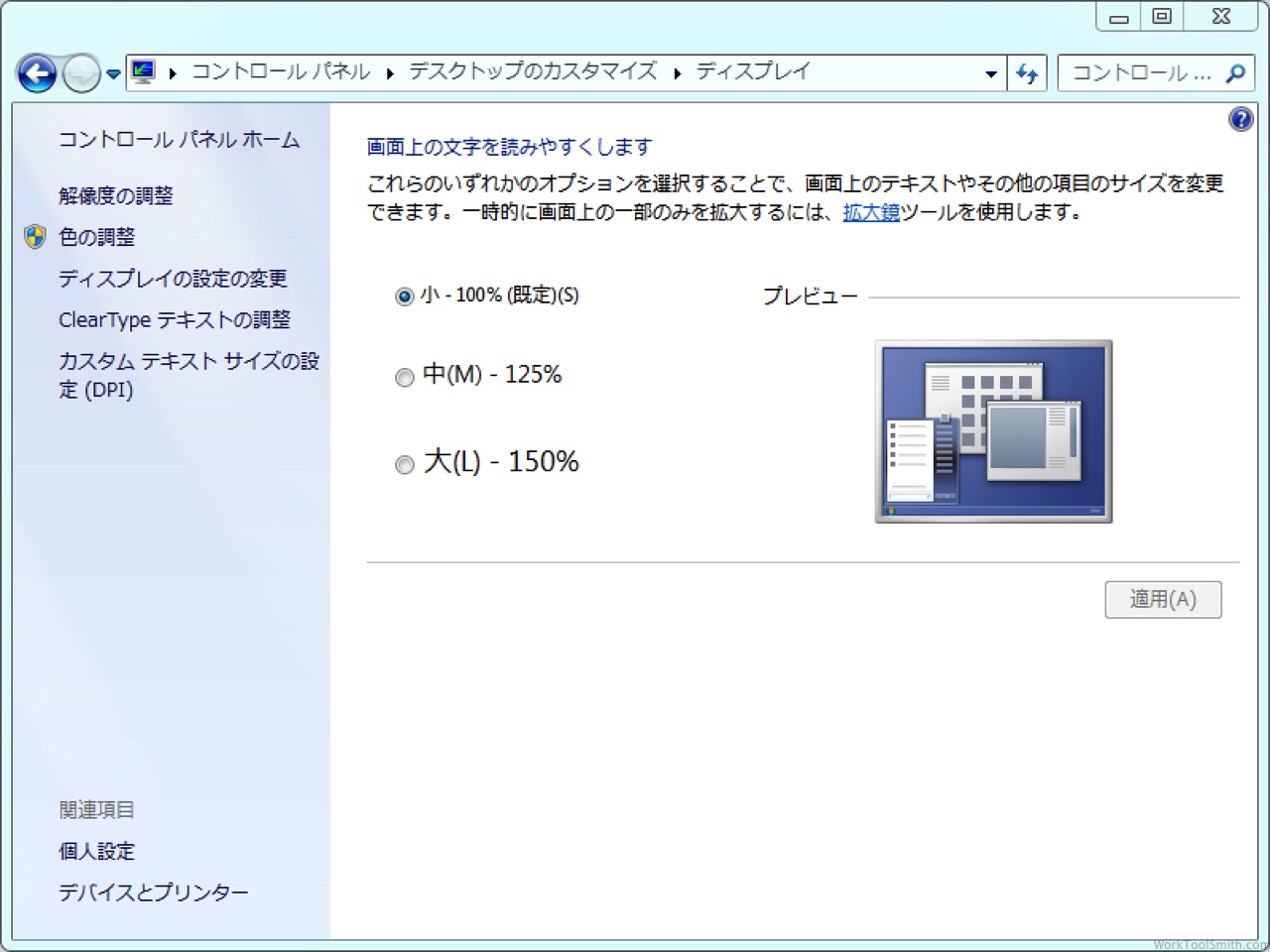Viewport: 1270px width, 952px height.
Task: Open Help with the blue question icon
Action: click(1240, 120)
